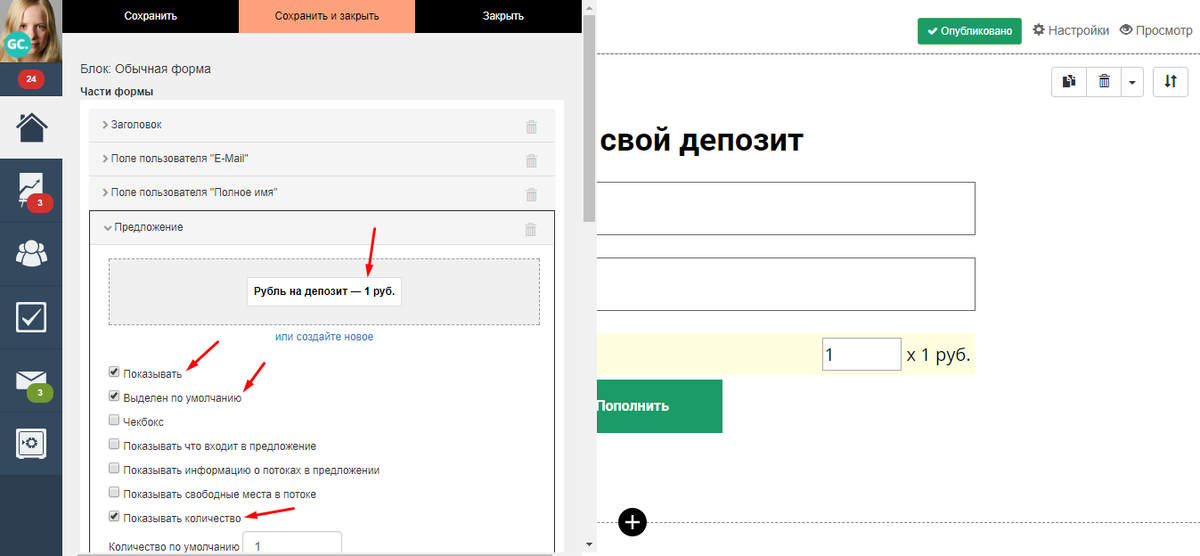Click the Блок: Обычная форма title

pyautogui.click(x=146, y=69)
